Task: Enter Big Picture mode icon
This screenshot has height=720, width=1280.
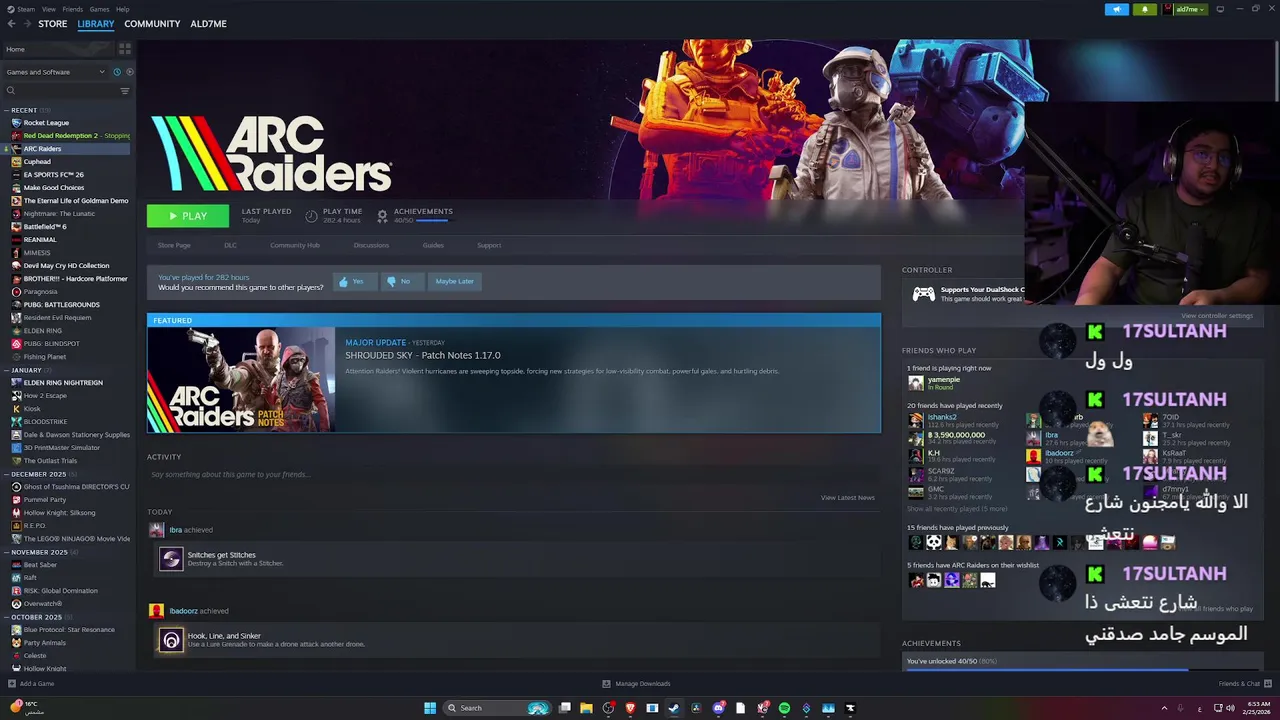Action: pyautogui.click(x=1219, y=9)
